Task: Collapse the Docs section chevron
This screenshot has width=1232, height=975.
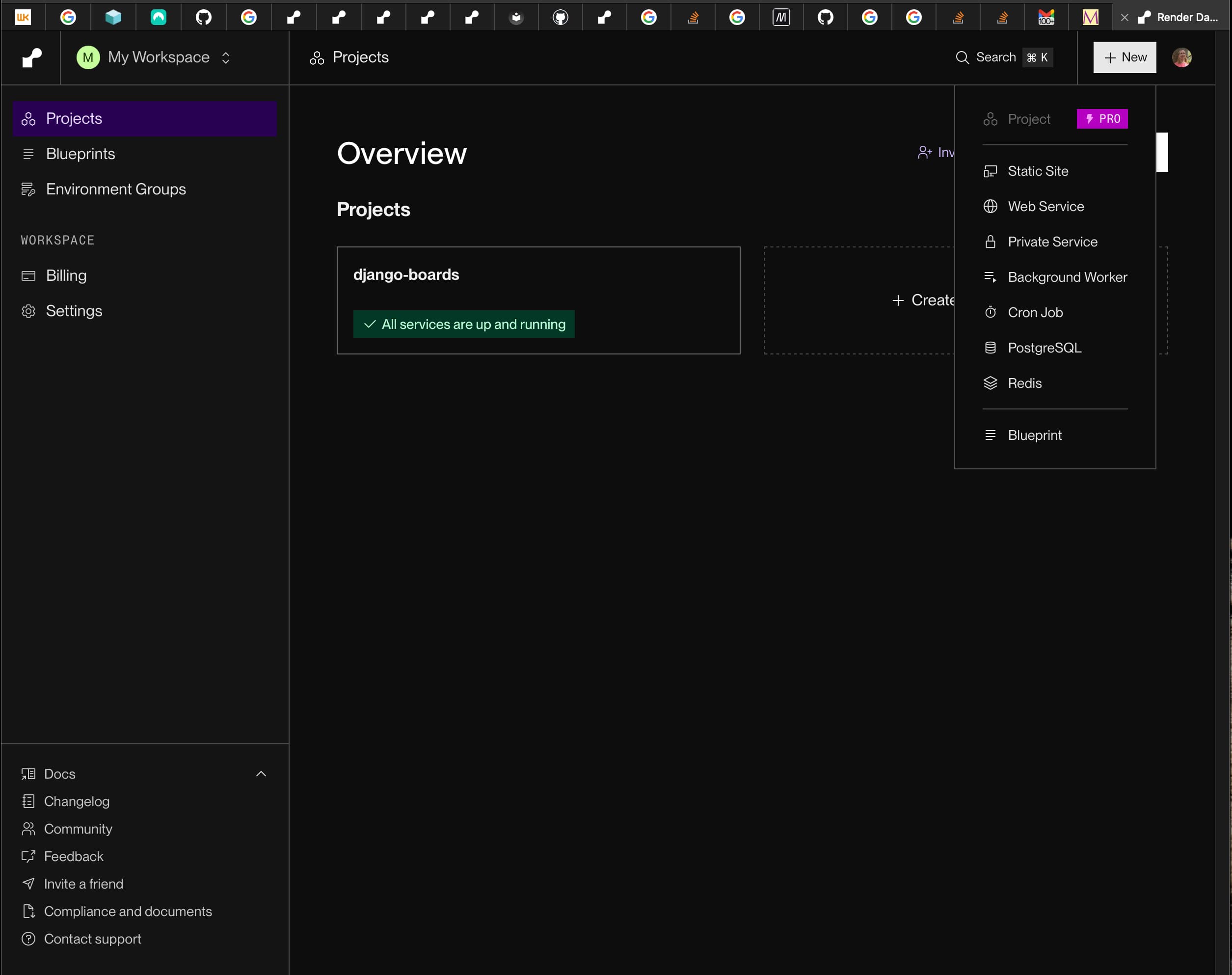Action: [x=261, y=774]
